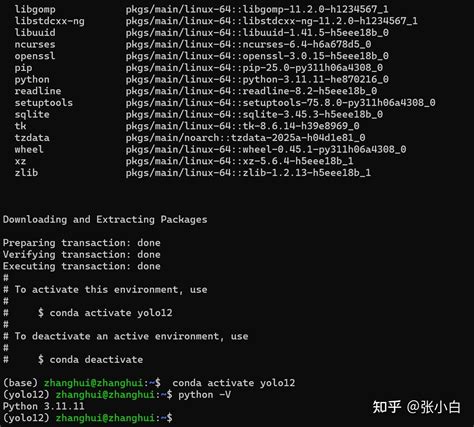Screen dimensions: 474x427
Task: Click the green zhanghui@zhanghui base prompt
Action: 93,383
